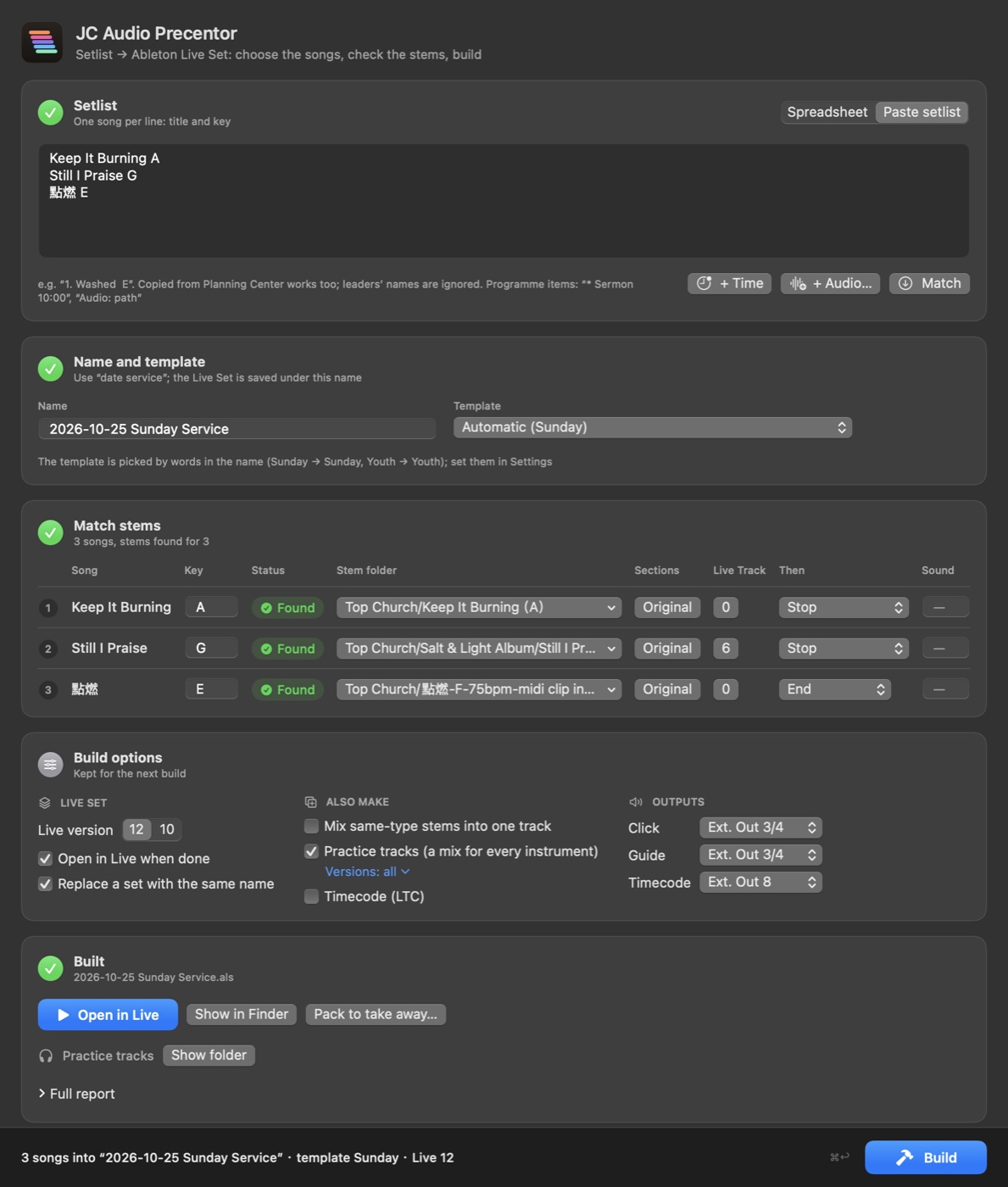Viewport: 1008px width, 1187px height.
Task: Click the Name field 2026-10-25 Sunday Service
Action: tap(237, 428)
